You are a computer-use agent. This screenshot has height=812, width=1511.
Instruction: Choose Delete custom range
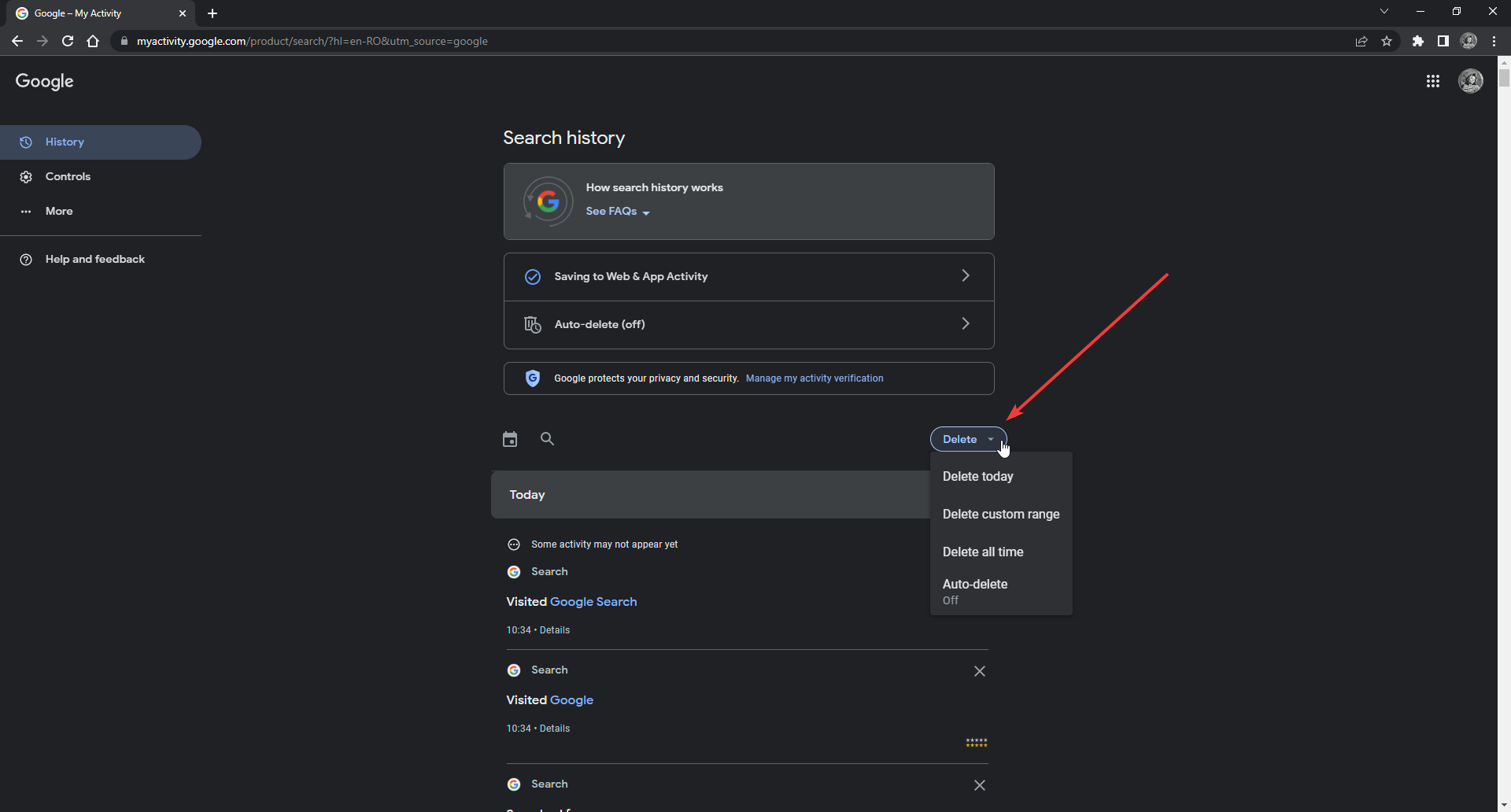[1001, 515]
